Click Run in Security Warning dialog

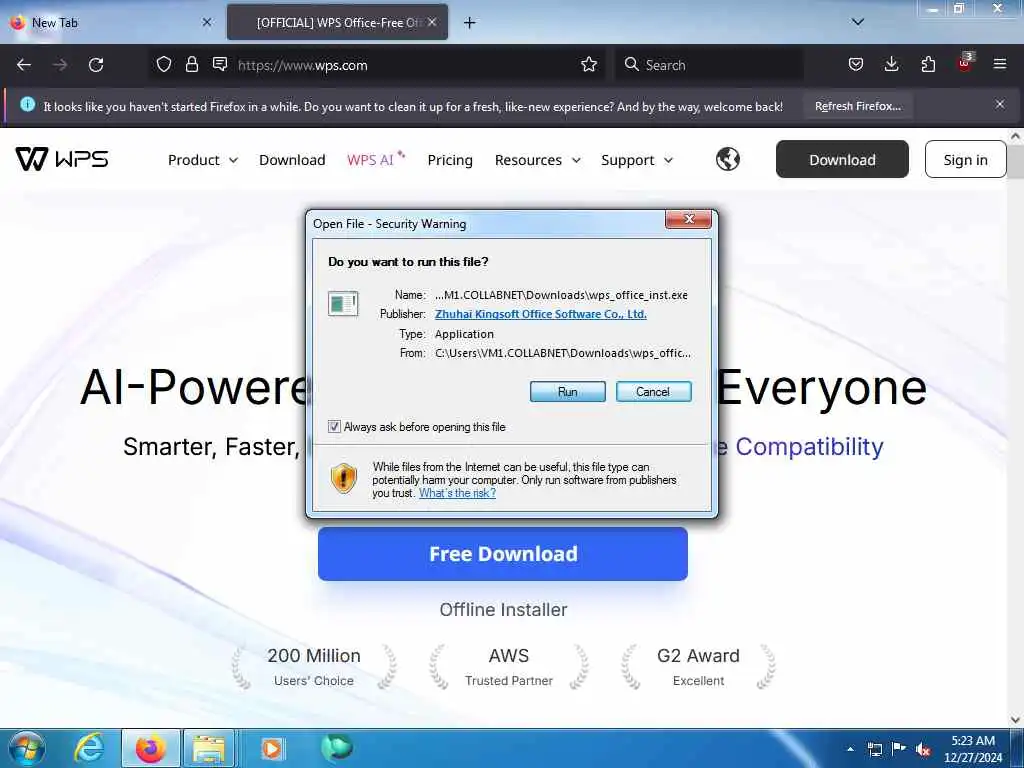click(568, 391)
